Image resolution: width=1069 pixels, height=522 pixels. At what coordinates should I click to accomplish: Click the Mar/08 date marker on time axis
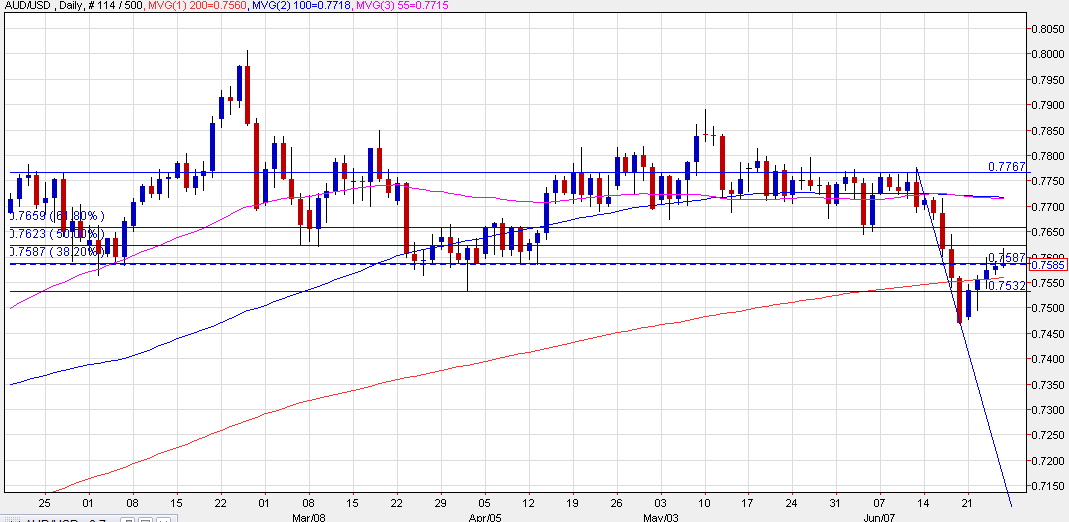[306, 517]
